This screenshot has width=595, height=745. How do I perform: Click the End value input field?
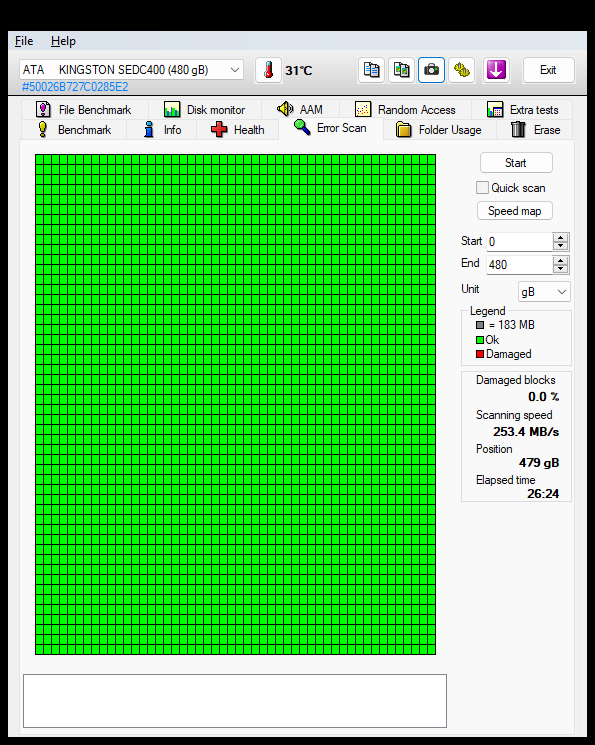click(x=520, y=265)
